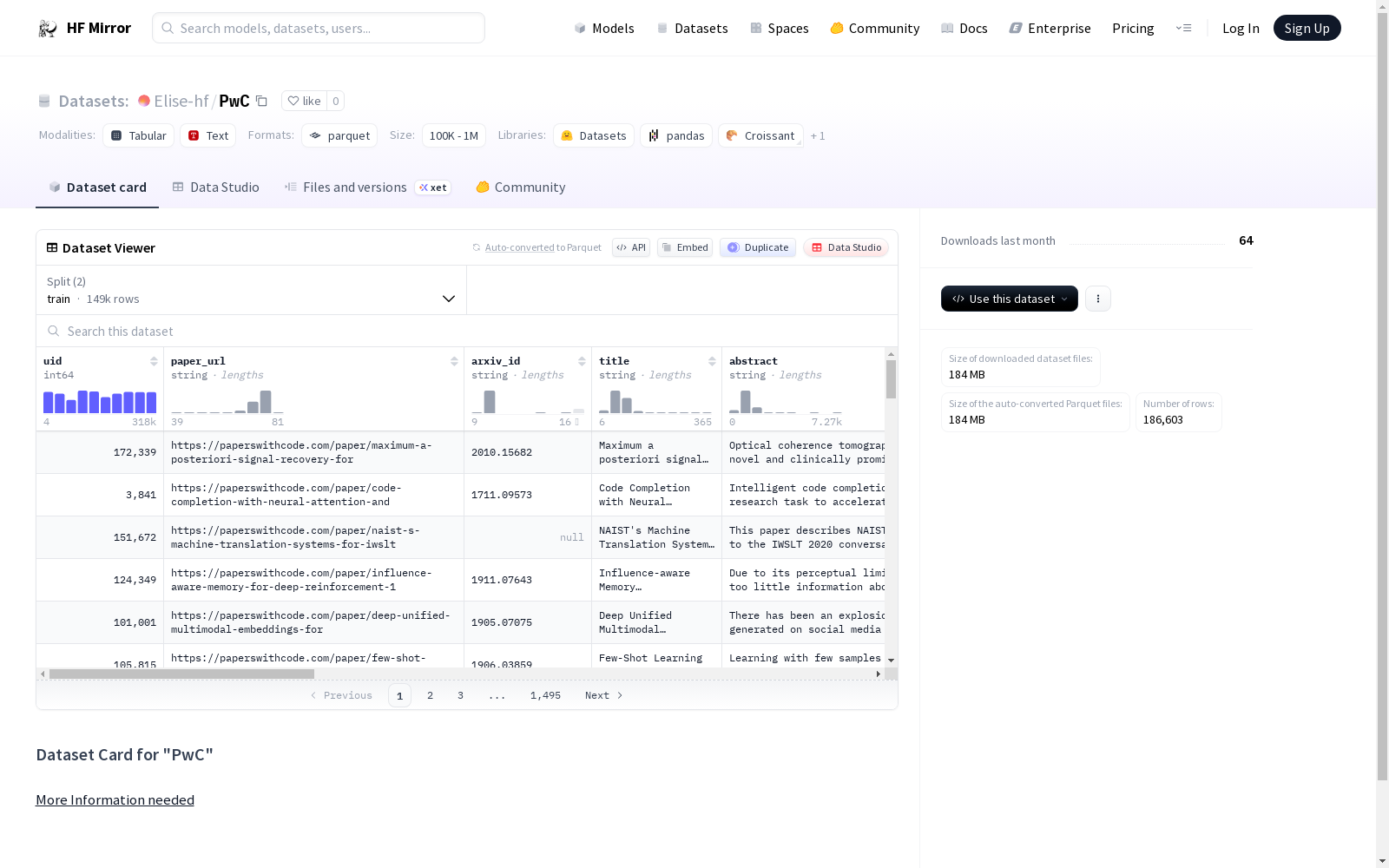Select the 100K - 1M size tag
Image resolution: width=1389 pixels, height=868 pixels.
click(454, 135)
